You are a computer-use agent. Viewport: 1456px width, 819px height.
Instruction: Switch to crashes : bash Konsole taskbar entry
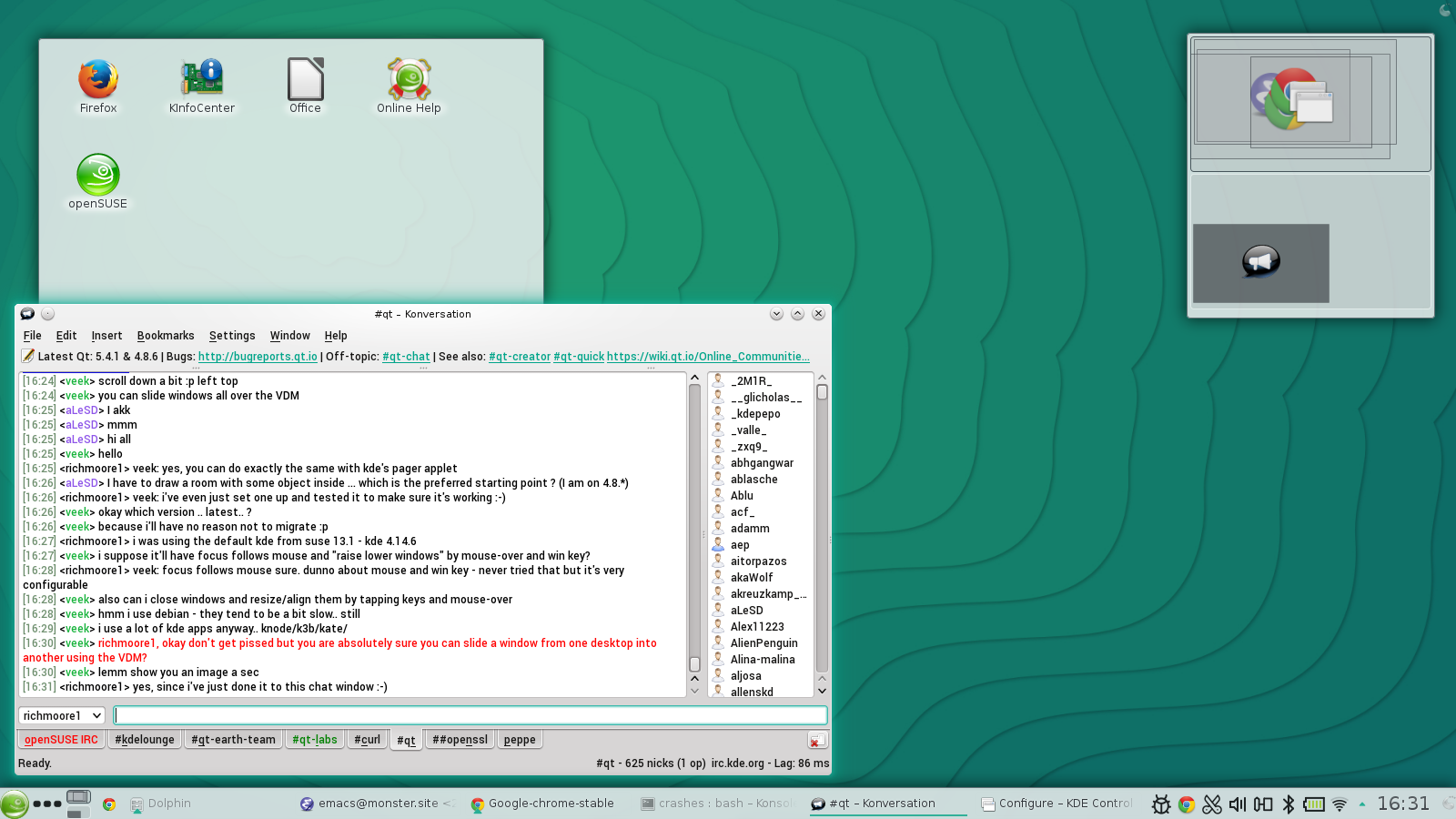pos(719,804)
